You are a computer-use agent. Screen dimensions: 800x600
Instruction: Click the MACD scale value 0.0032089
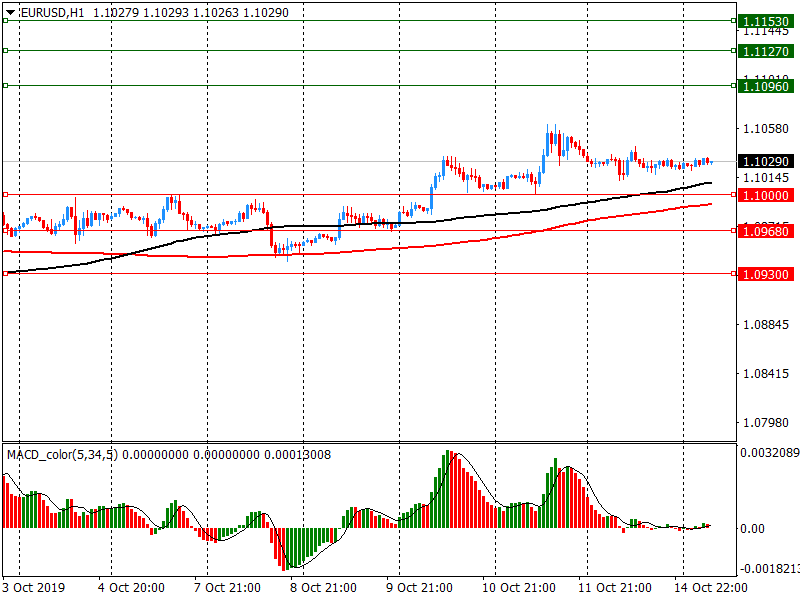click(769, 453)
